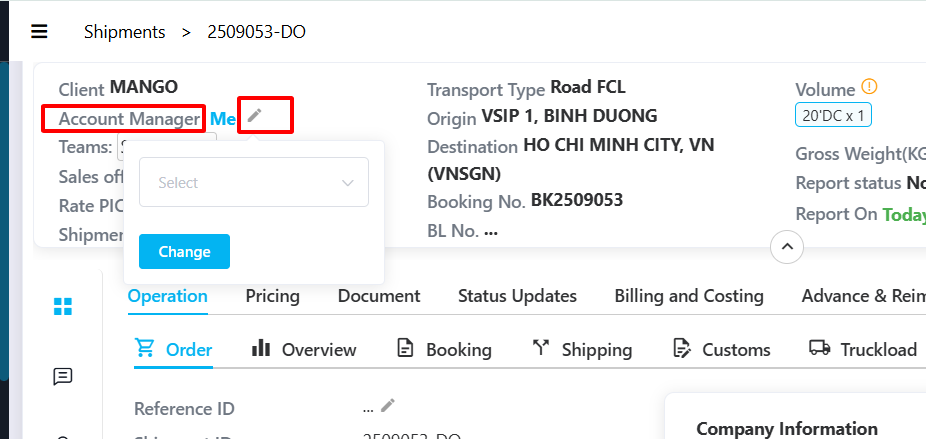The height and width of the screenshot is (439, 926).
Task: Open the chat messages sidebar icon
Action: [63, 376]
